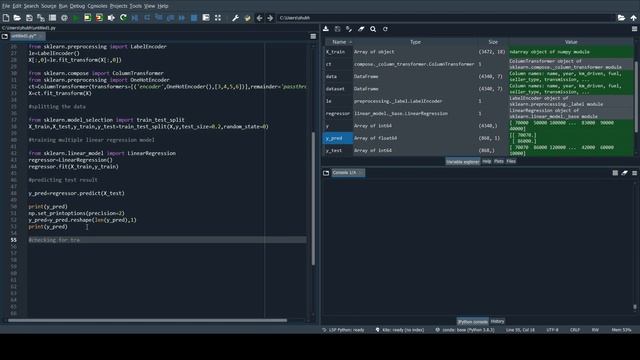Stop debugging with the blue square icon

194,18
